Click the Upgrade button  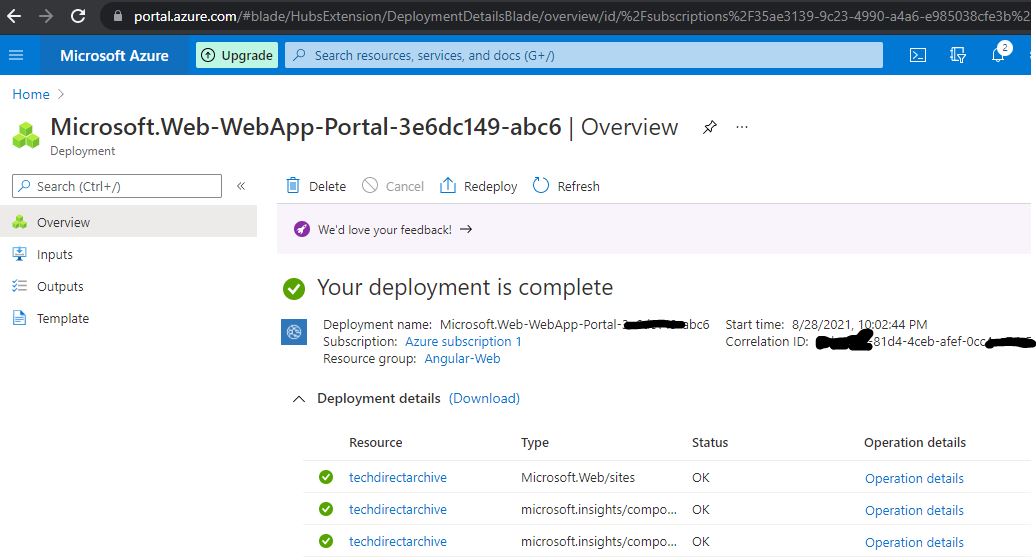(x=237, y=55)
